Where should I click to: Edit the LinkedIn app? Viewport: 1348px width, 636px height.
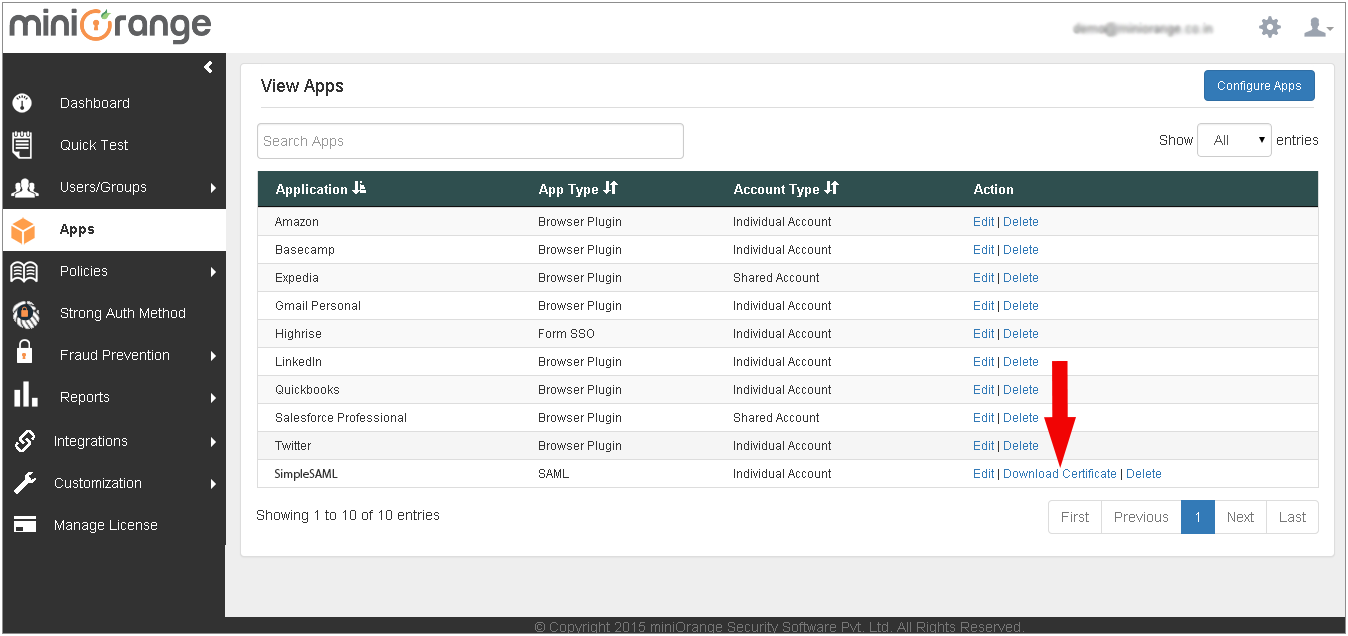click(x=983, y=362)
